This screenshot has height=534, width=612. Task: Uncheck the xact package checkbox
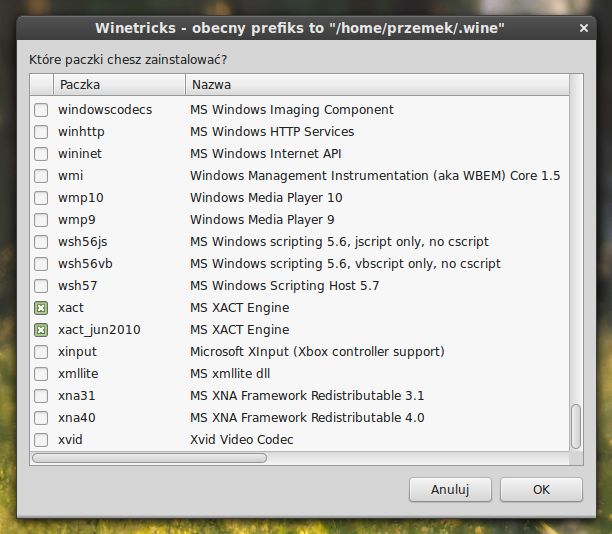point(41,308)
